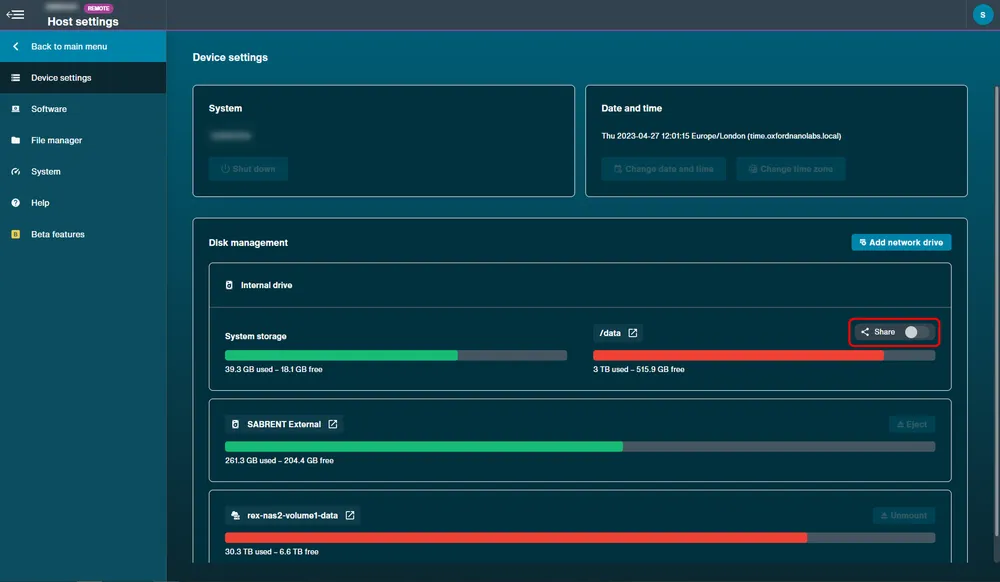Toggle the Share switch for /data
The height and width of the screenshot is (582, 1000).
point(916,332)
